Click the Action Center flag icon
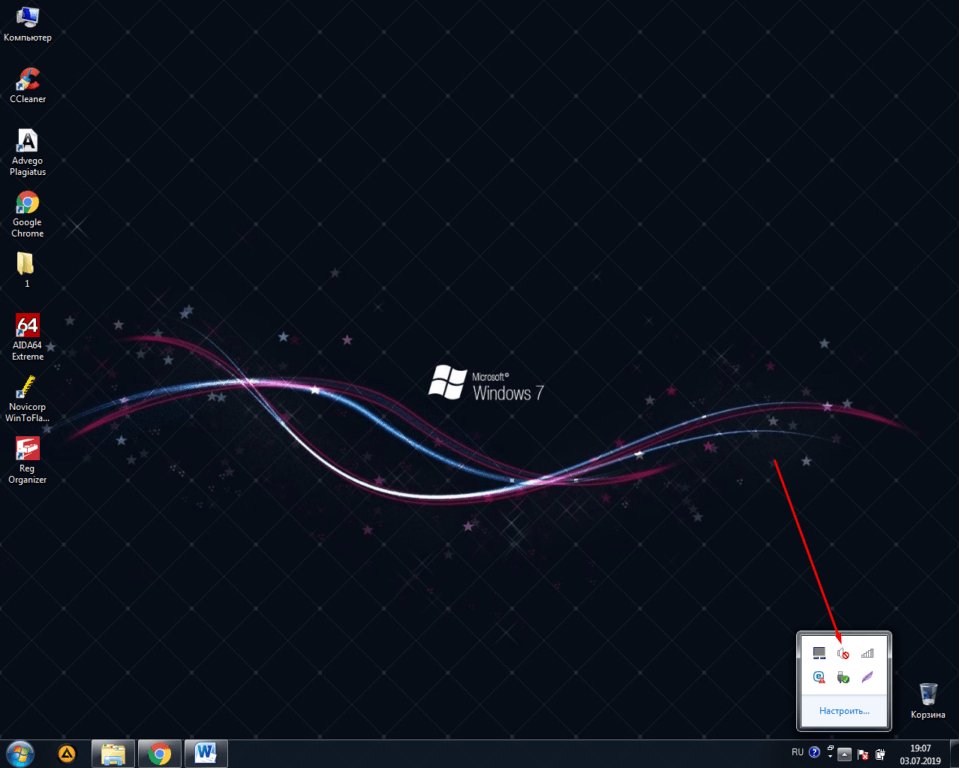The width and height of the screenshot is (959, 768). pos(863,754)
